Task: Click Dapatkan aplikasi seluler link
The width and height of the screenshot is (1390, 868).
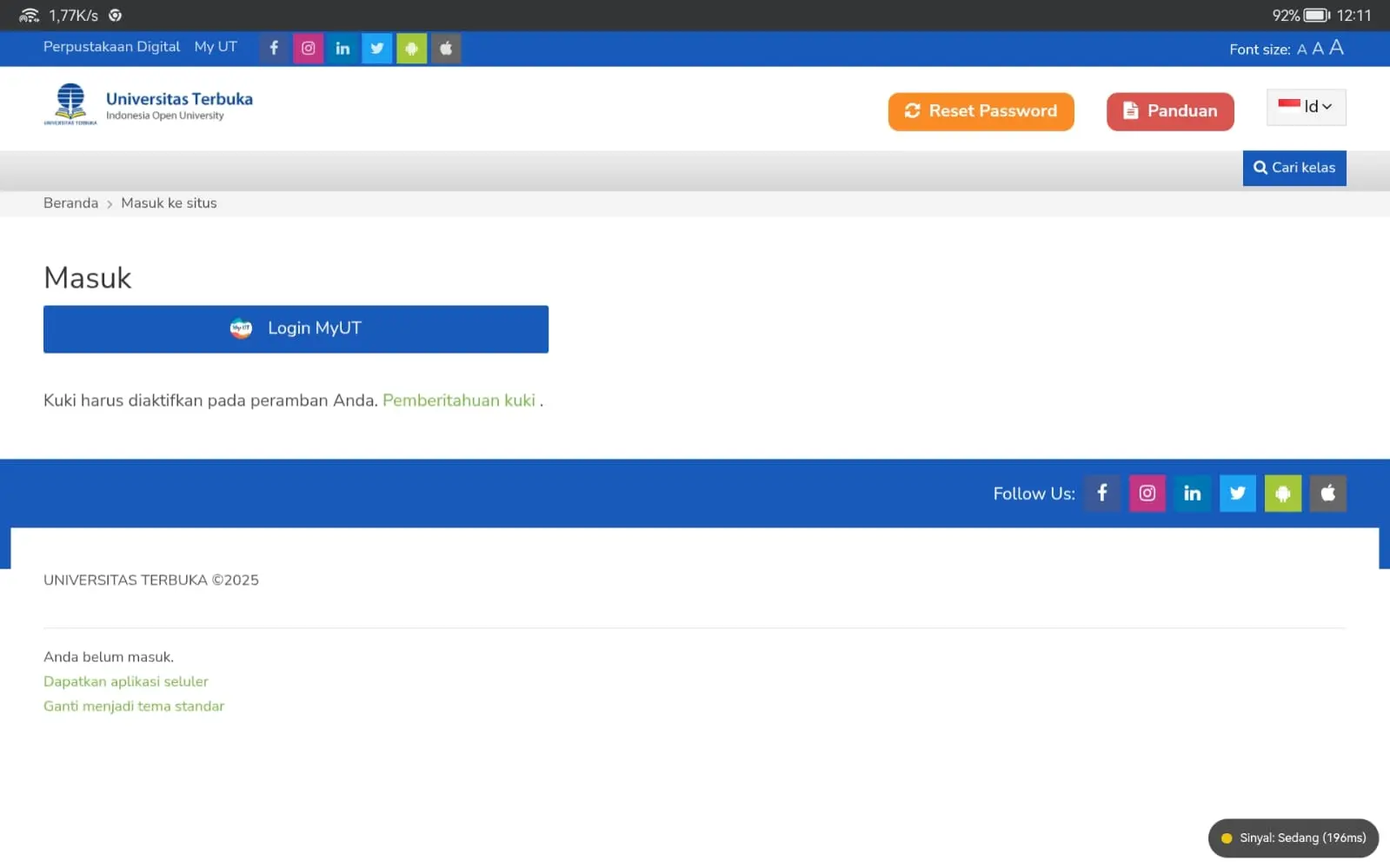Action: coord(126,682)
